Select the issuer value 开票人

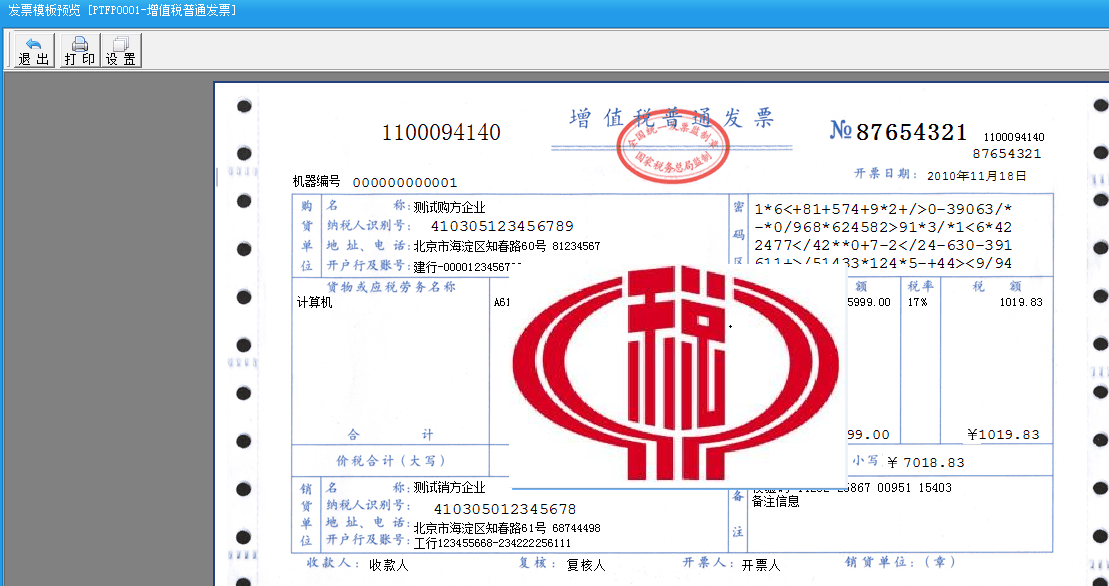(761, 565)
